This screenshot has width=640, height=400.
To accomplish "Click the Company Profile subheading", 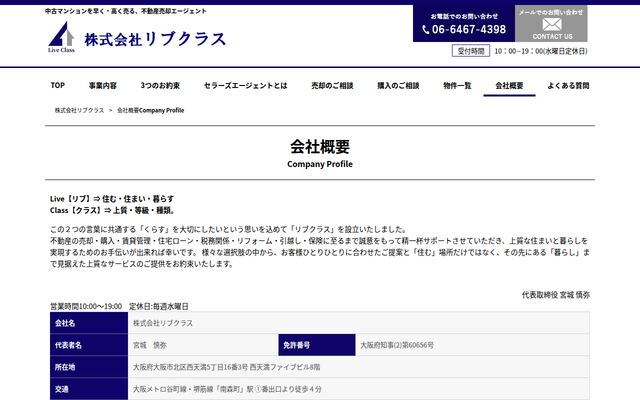I will 320,164.
